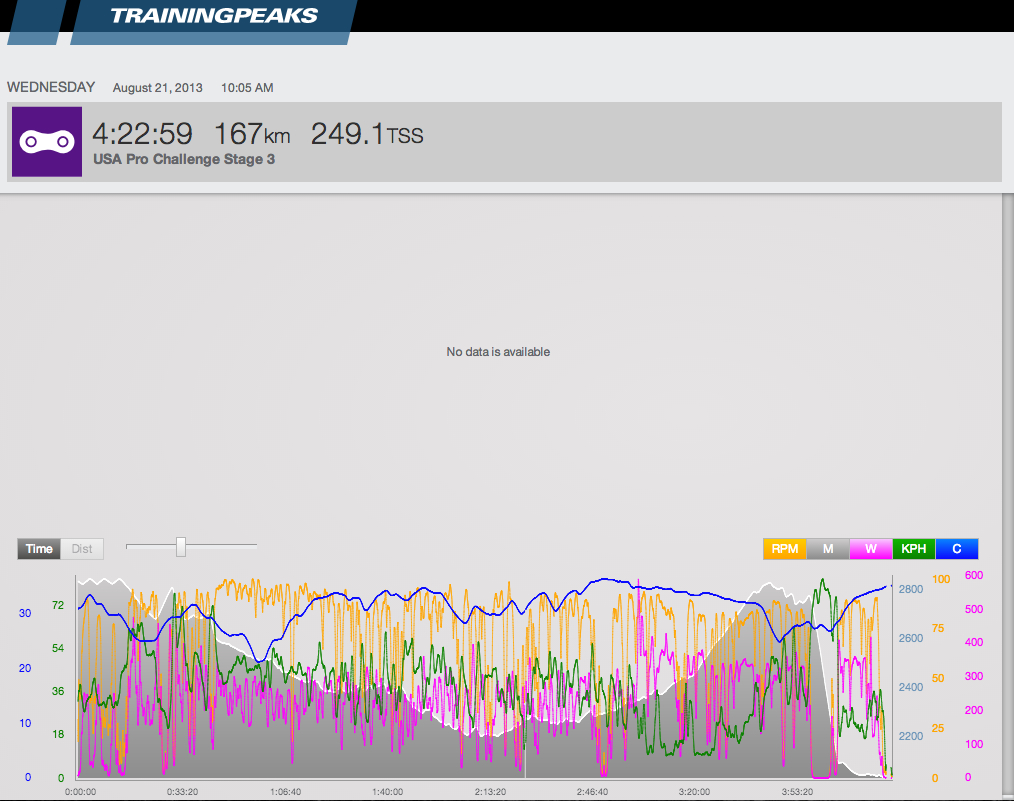
Task: Toggle the KPH speed series
Action: coord(914,549)
